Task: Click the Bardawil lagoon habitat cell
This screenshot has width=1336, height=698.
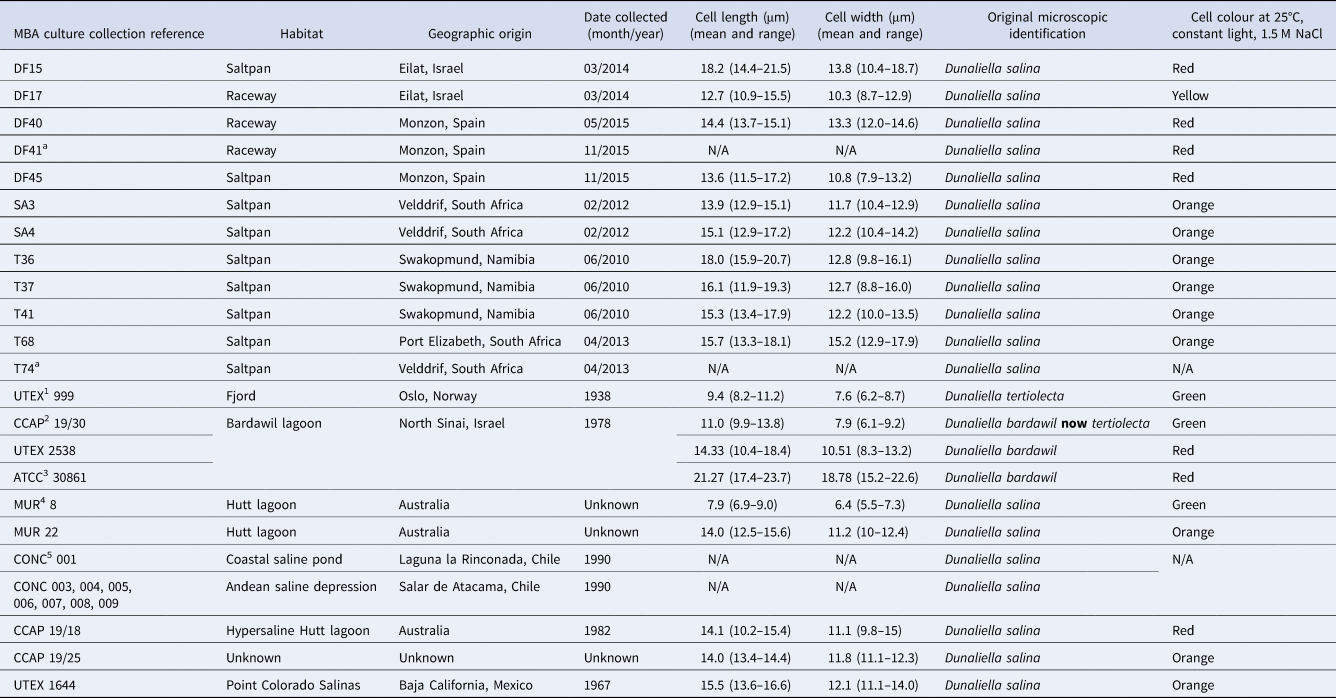Action: pyautogui.click(x=272, y=423)
